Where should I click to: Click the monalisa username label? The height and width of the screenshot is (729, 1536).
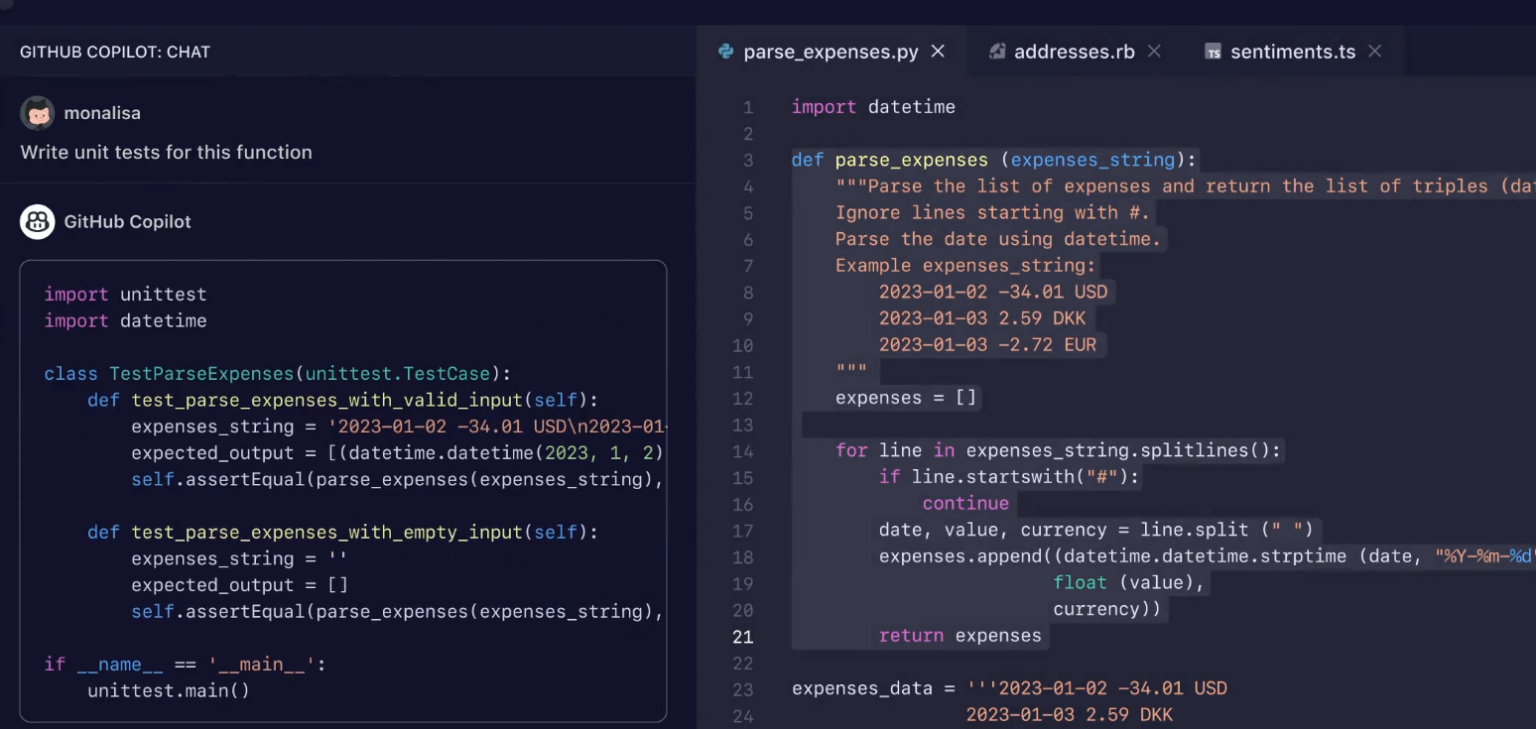(x=100, y=112)
